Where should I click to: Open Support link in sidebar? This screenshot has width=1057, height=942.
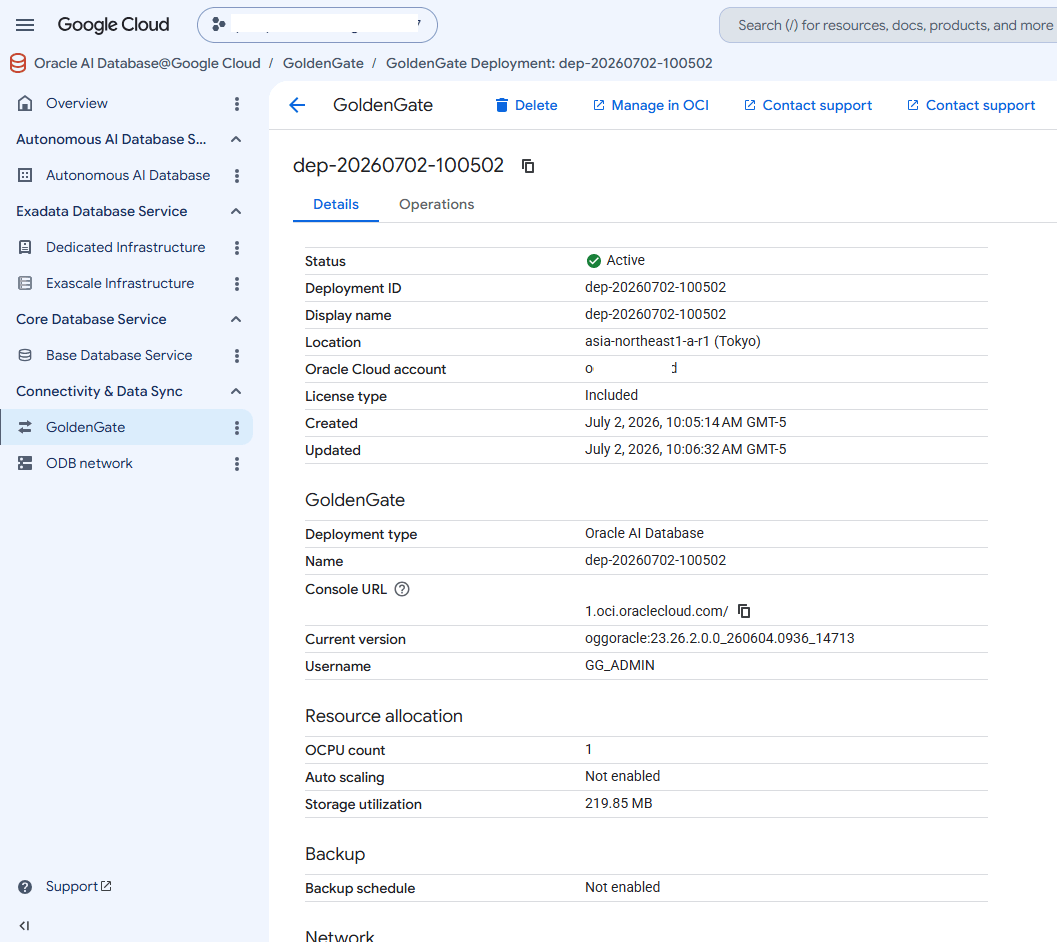click(x=79, y=887)
